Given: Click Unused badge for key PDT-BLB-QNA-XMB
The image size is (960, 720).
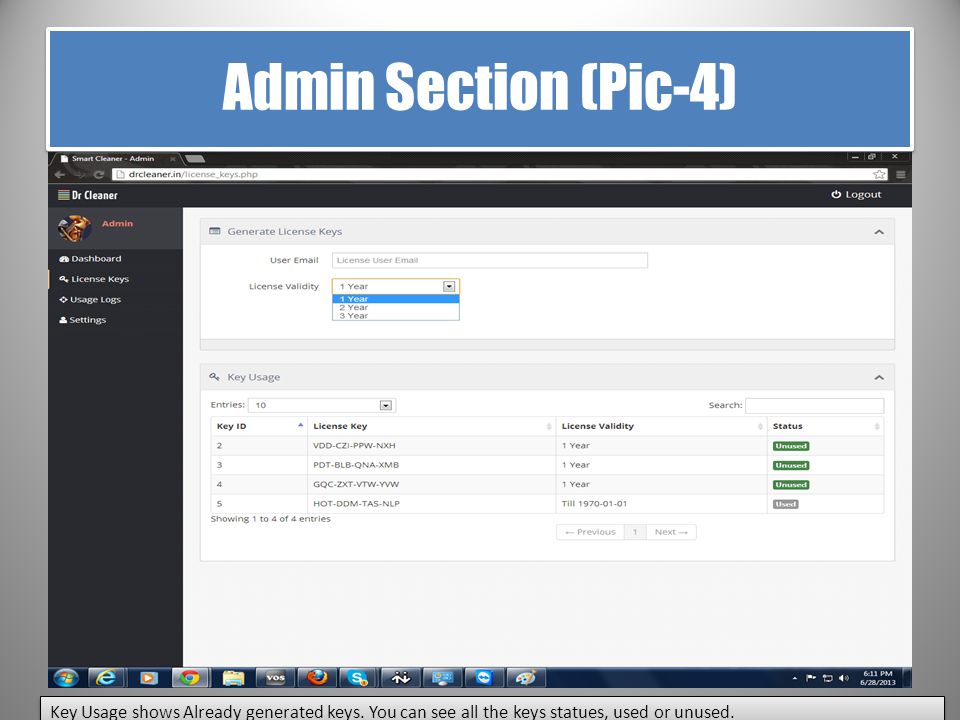Looking at the screenshot, I should (790, 465).
